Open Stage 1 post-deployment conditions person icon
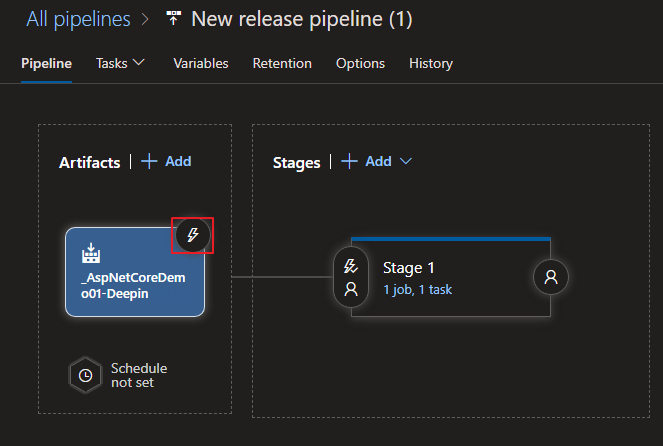663x446 pixels. [x=551, y=278]
